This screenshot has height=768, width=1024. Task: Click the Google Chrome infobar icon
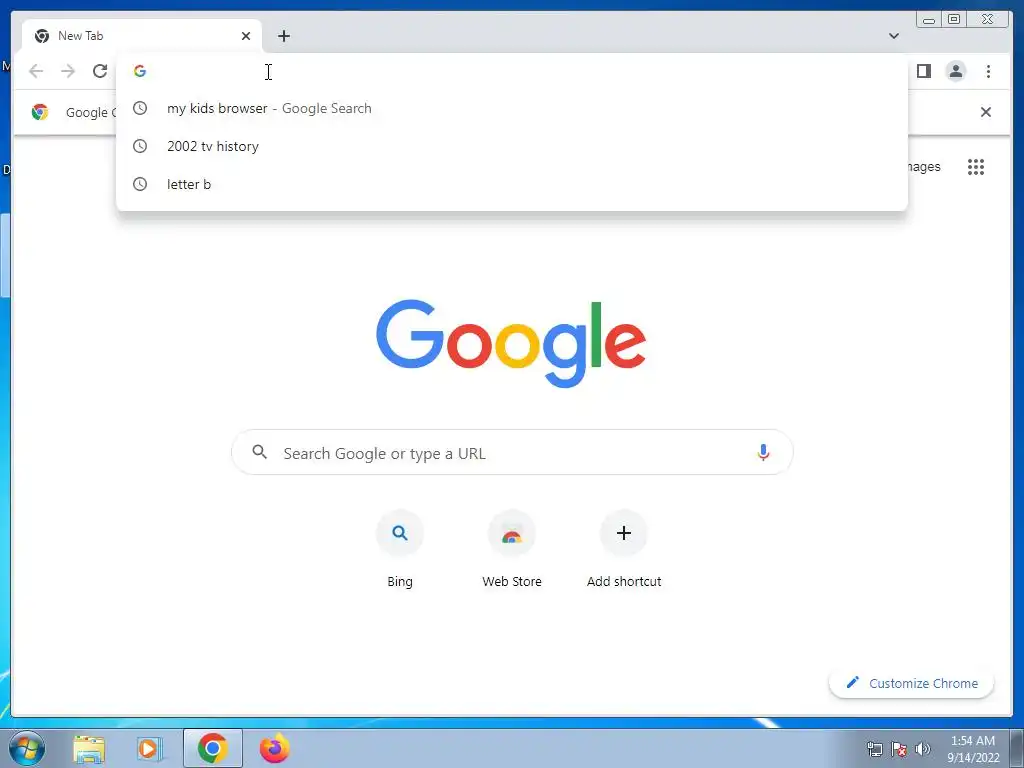[40, 112]
